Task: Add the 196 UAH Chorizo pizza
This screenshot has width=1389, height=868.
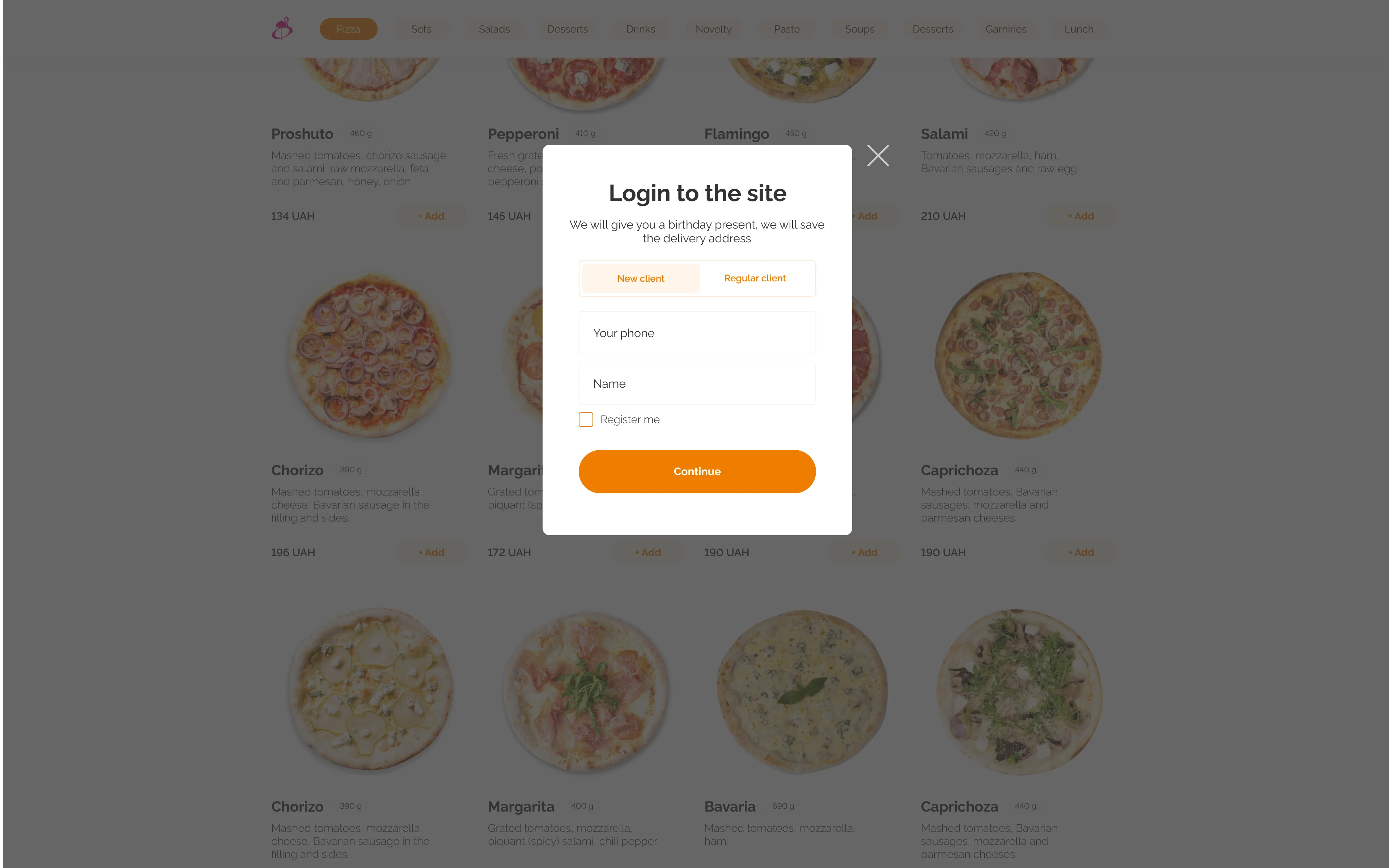Action: pyautogui.click(x=432, y=552)
